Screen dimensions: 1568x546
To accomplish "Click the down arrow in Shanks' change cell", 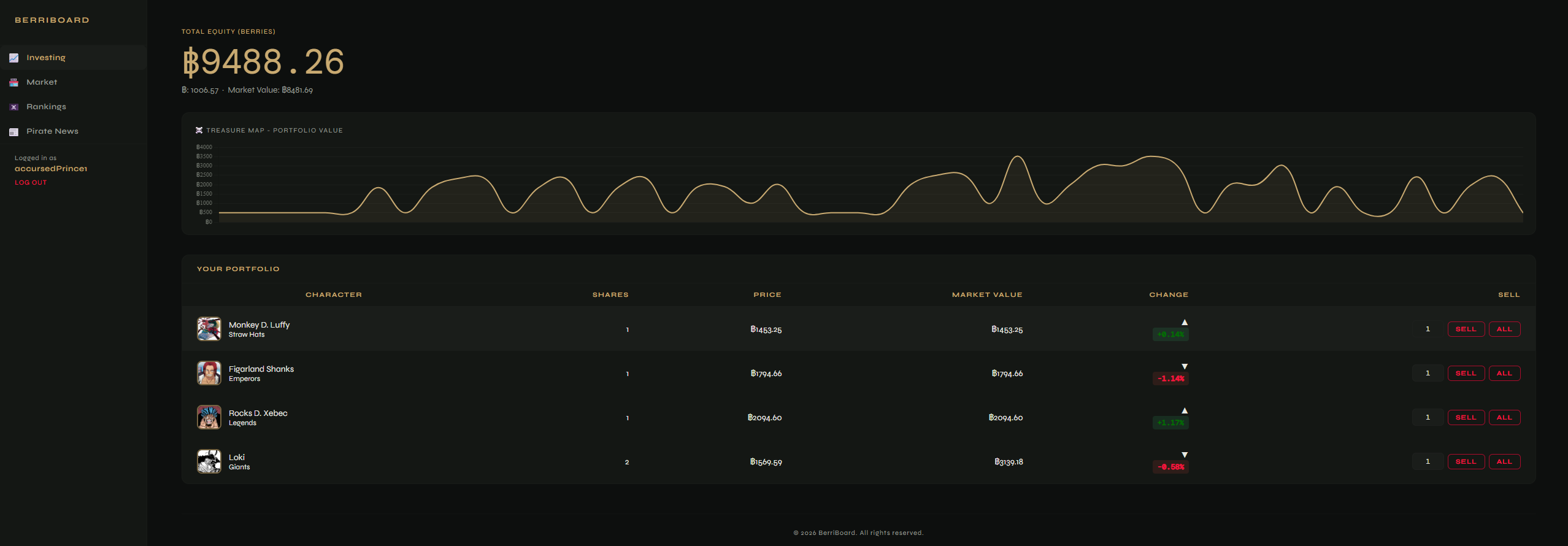I will (1185, 366).
